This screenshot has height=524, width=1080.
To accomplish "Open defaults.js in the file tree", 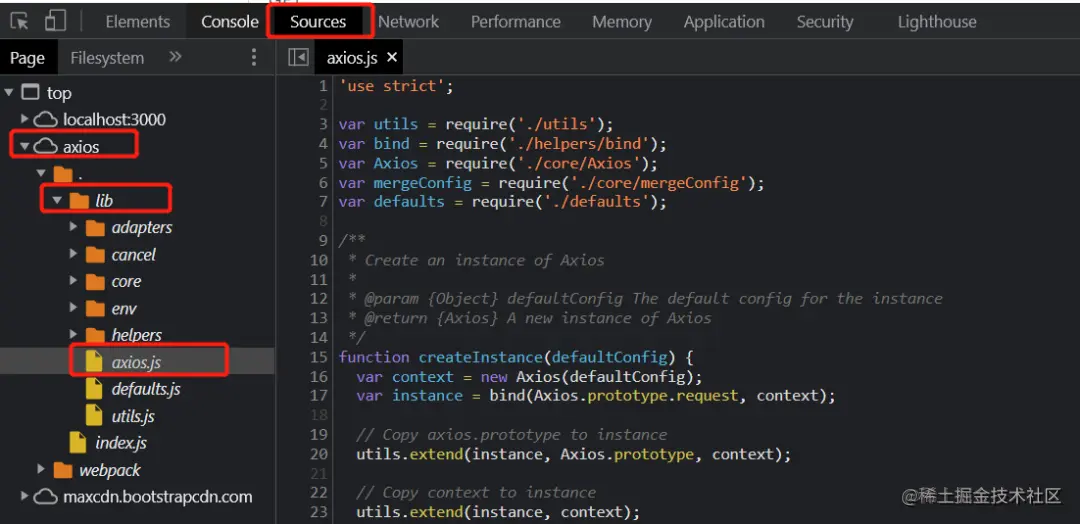I will (145, 389).
